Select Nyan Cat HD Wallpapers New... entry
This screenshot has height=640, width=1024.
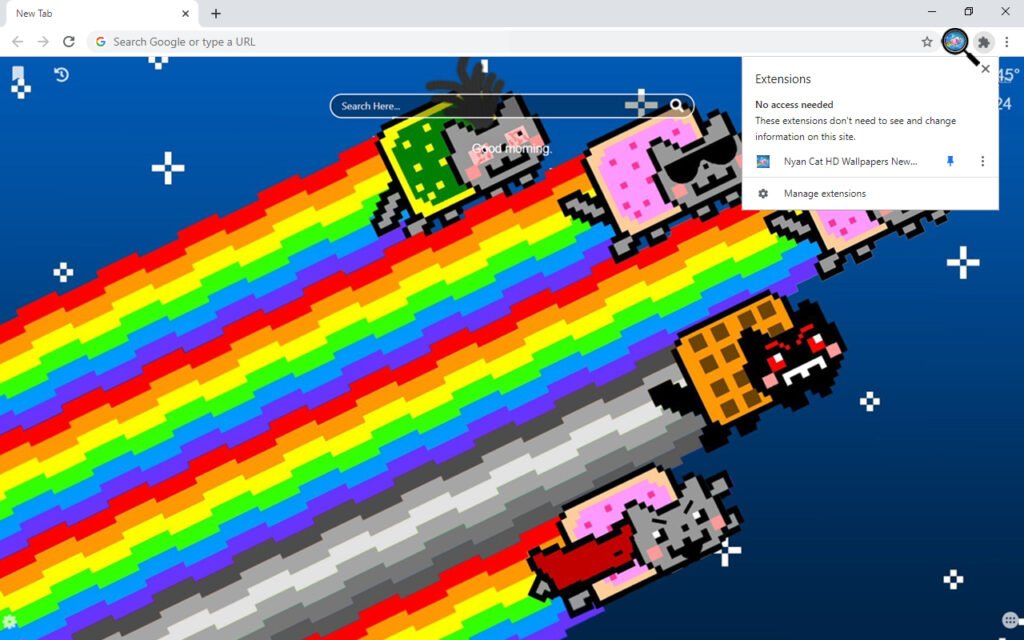click(850, 161)
